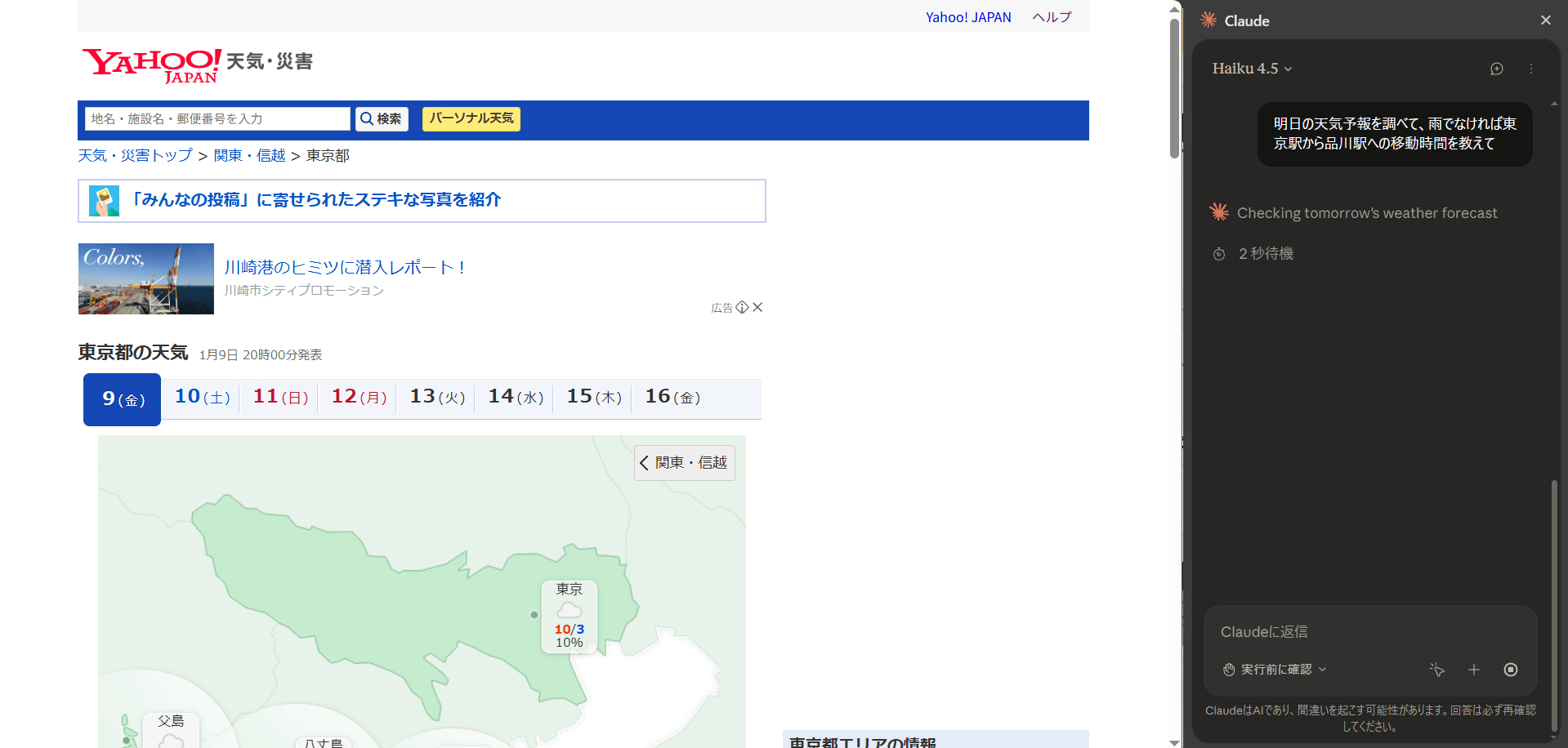Select the 16(金) forecast tab
Image resolution: width=1568 pixels, height=748 pixels.
tap(672, 397)
